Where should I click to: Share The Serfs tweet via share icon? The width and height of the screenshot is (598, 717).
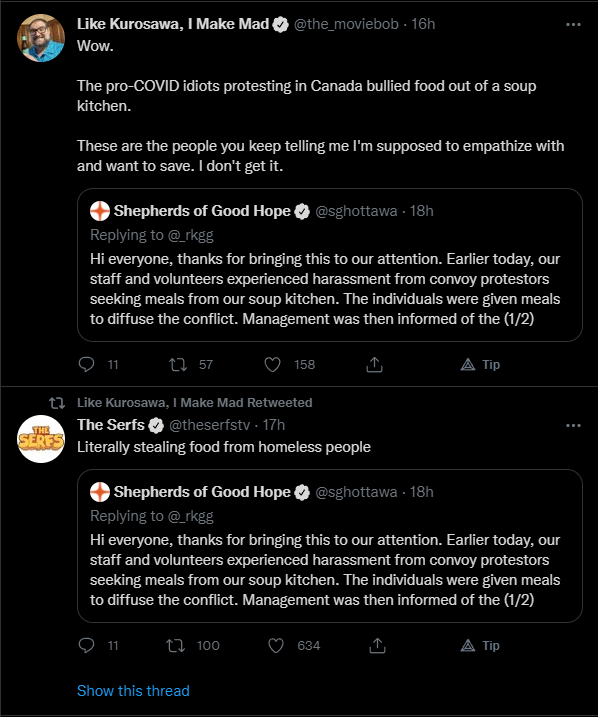(x=377, y=645)
